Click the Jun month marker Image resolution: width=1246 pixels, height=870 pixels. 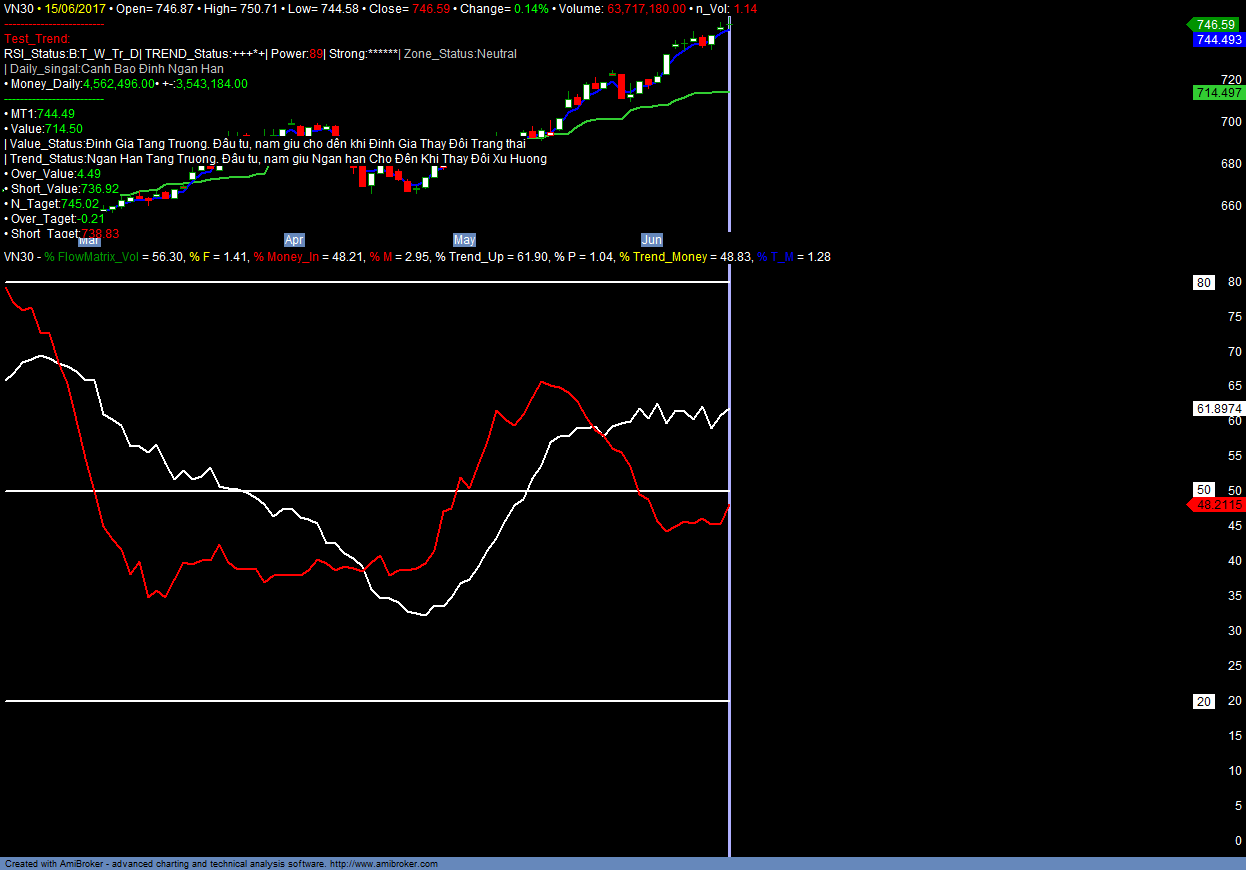(x=651, y=240)
